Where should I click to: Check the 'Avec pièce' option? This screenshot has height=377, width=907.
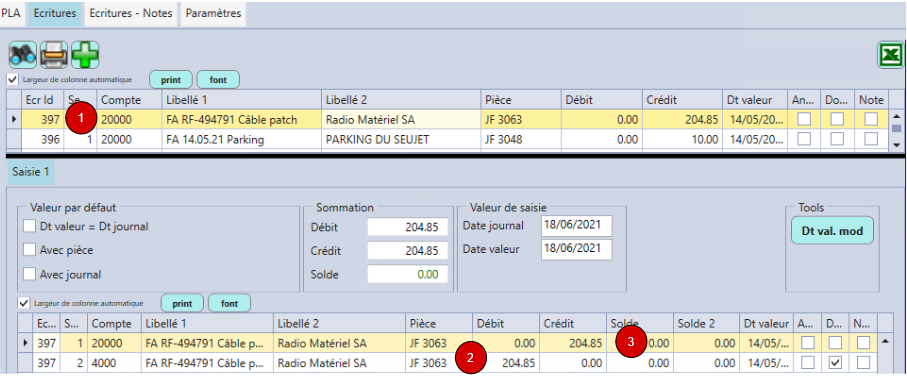pos(30,250)
